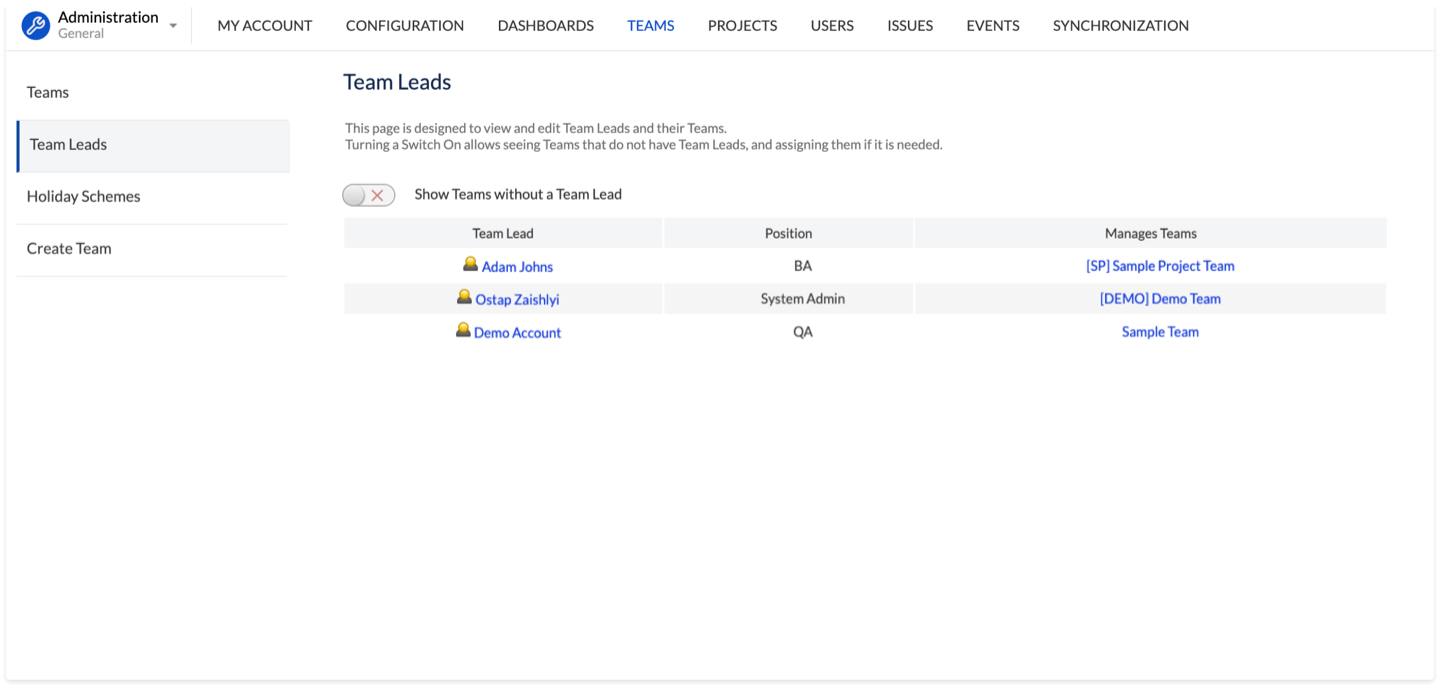This screenshot has width=1440, height=688.
Task: Open the [SP] Sample Project Team link
Action: (x=1160, y=266)
